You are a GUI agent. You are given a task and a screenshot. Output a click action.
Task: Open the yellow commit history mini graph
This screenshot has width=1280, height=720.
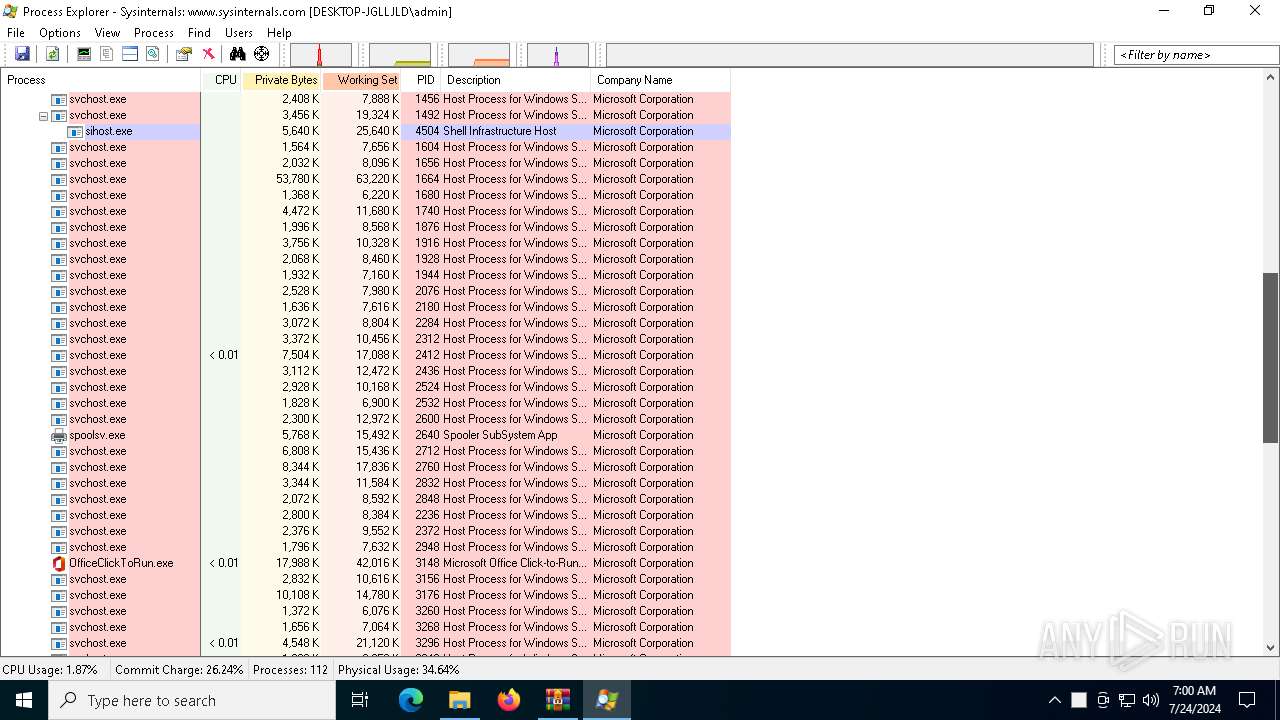click(x=400, y=55)
